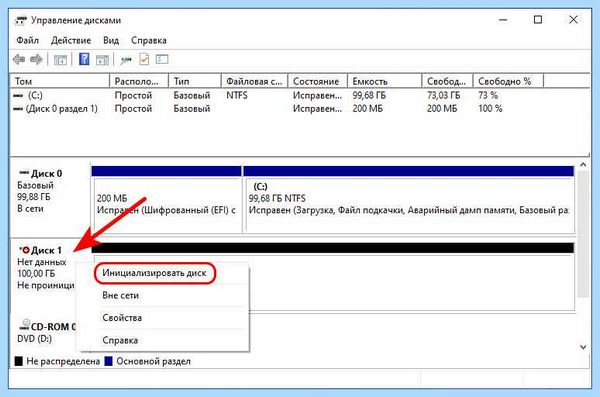The width and height of the screenshot is (600, 397).
Task: Click the drive icon beside (C:) volume row
Action: pyautogui.click(x=18, y=96)
